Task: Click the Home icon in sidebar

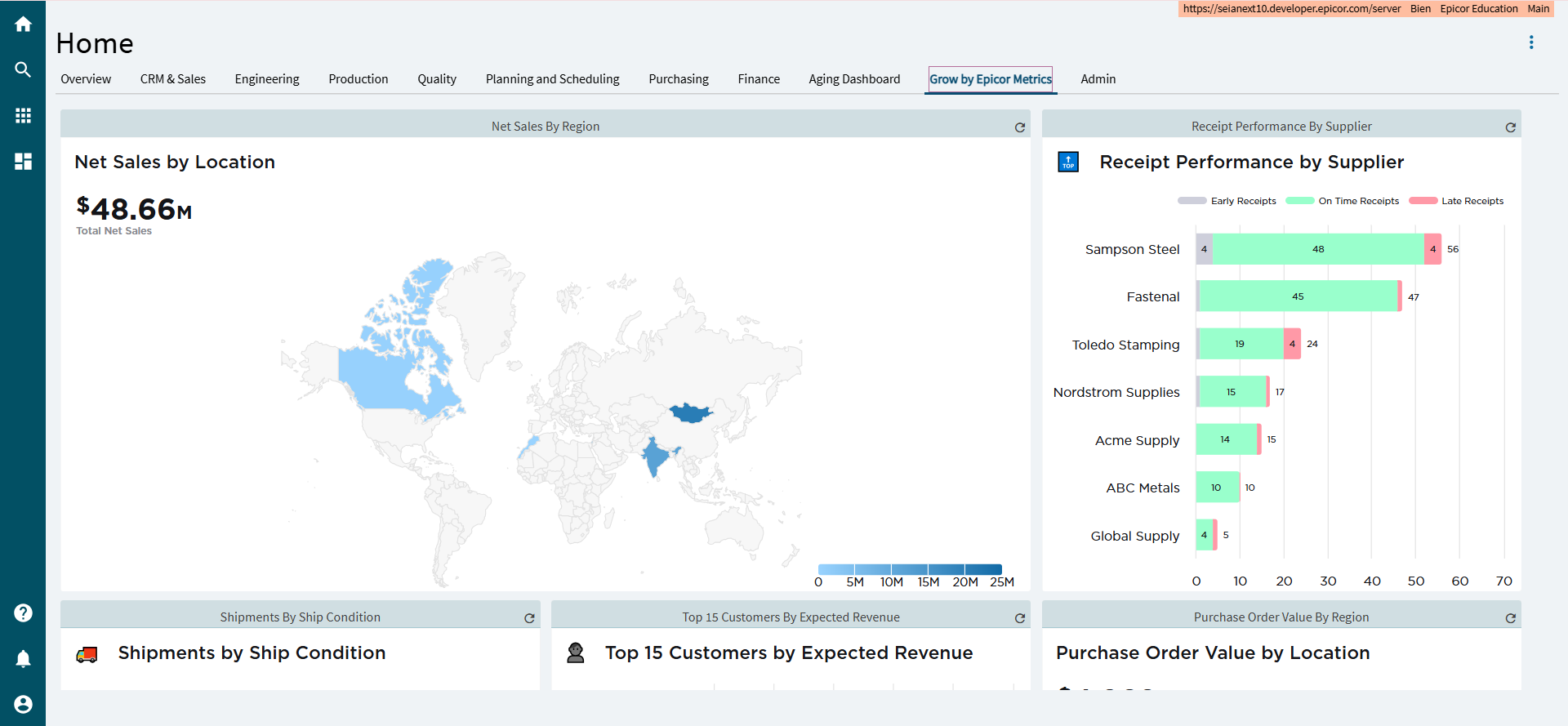Action: pos(23,24)
